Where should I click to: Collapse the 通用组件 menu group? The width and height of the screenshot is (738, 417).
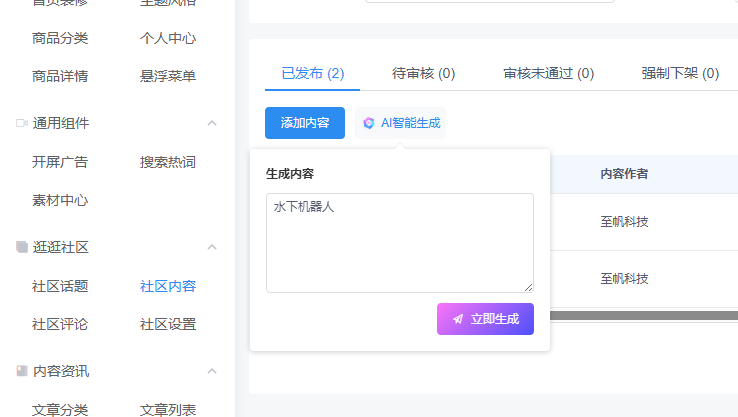[212, 123]
